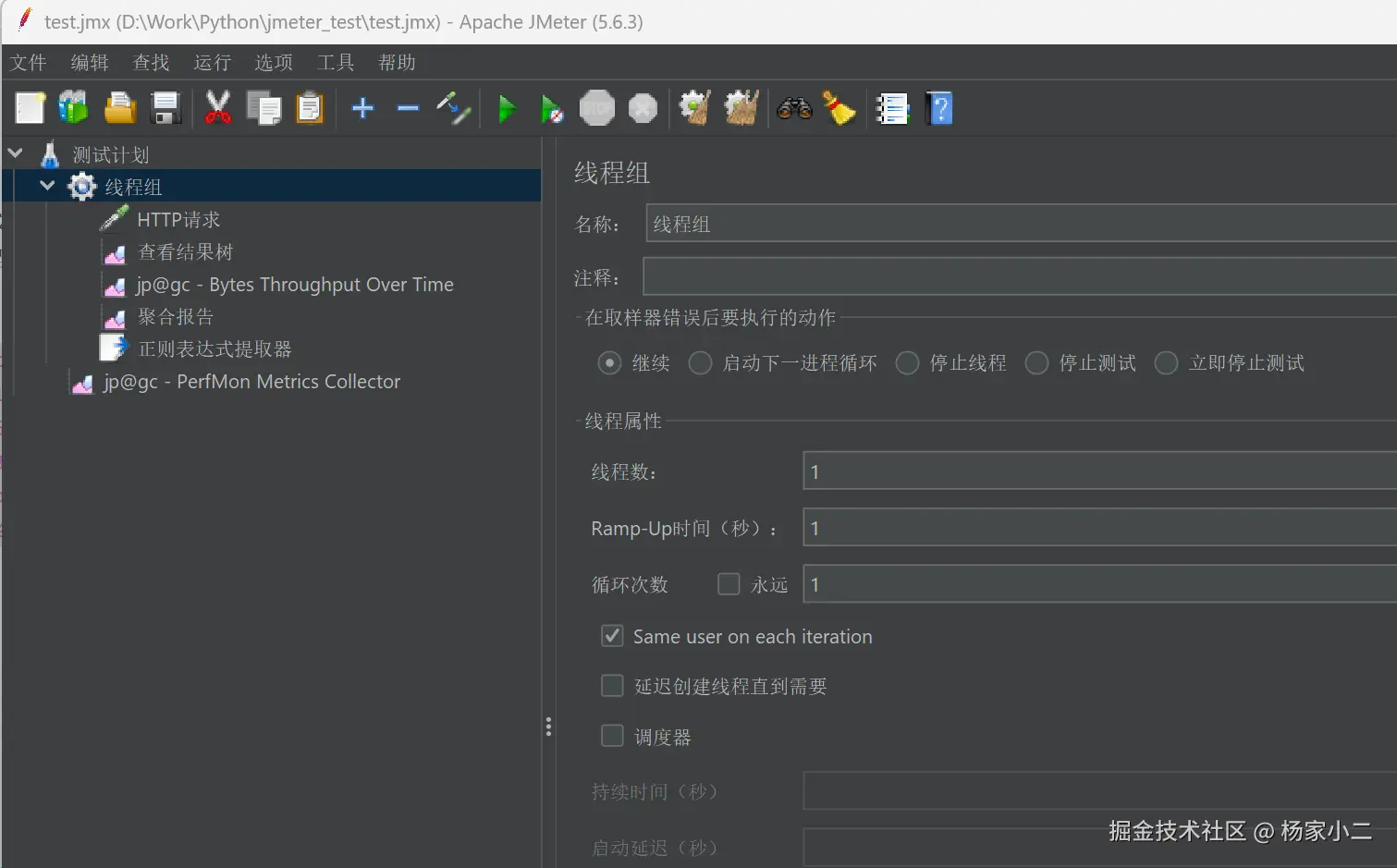Check the 永远 loop checkbox
This screenshot has width=1397, height=868.
pos(729,584)
